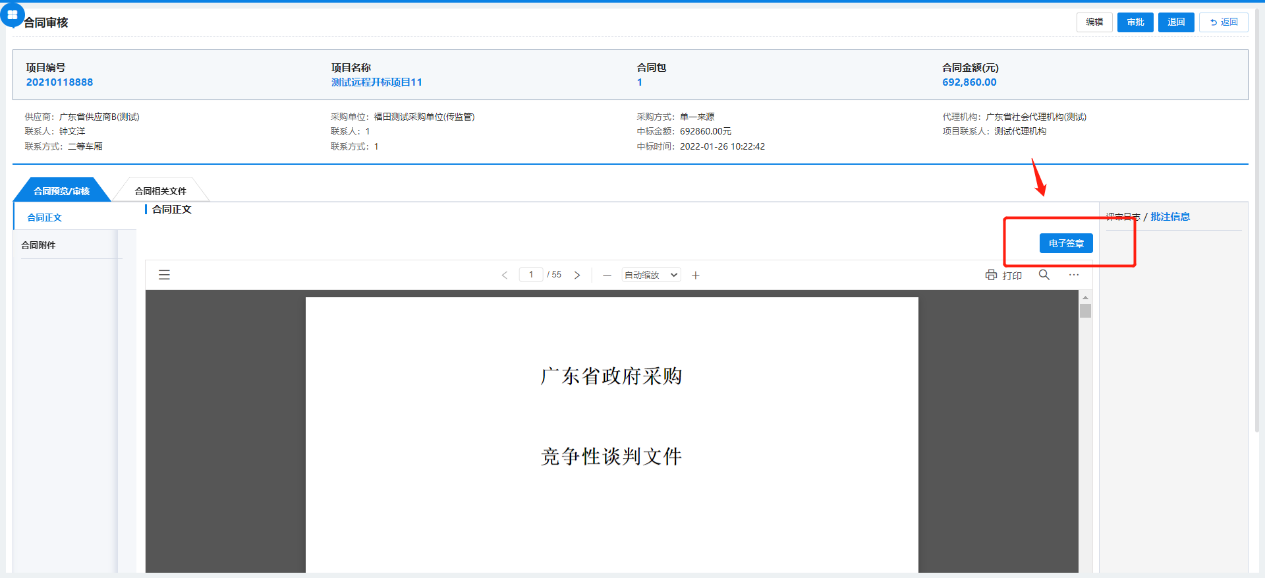The height and width of the screenshot is (578, 1265).
Task: Click the 编辑 button
Action: coord(1094,22)
